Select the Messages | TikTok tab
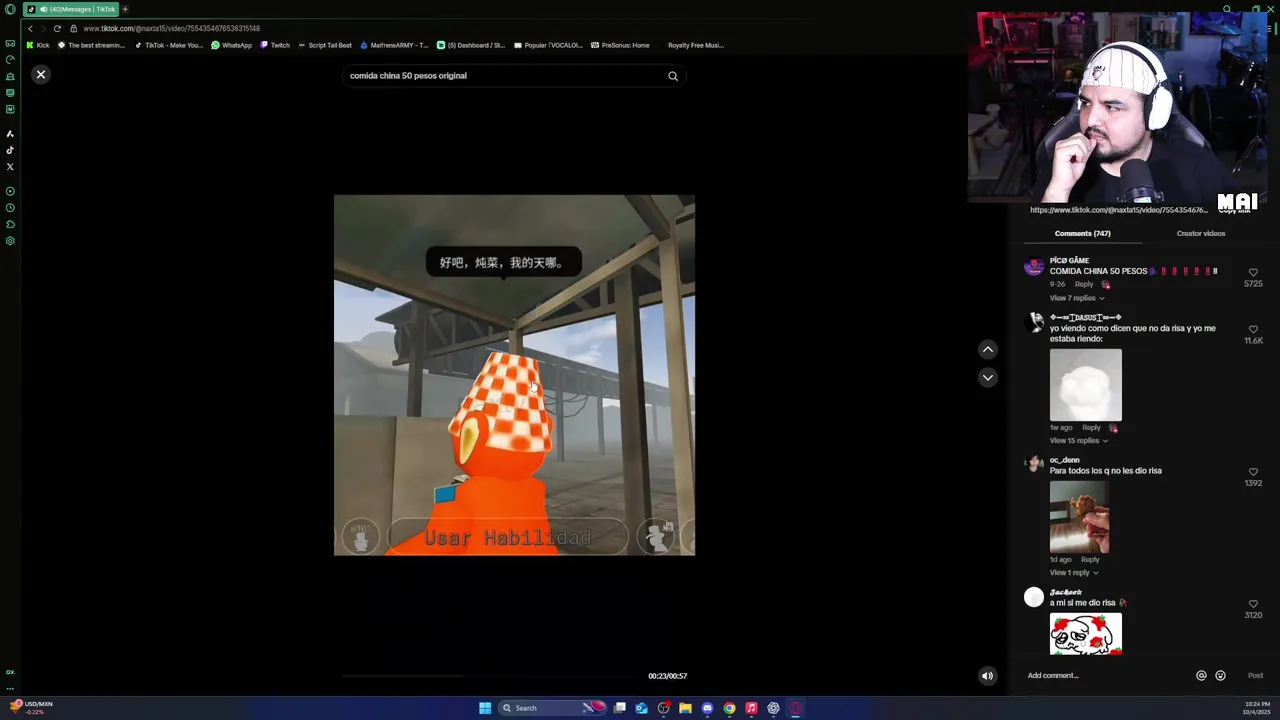Screen dimensions: 1280x720 tap(71, 9)
